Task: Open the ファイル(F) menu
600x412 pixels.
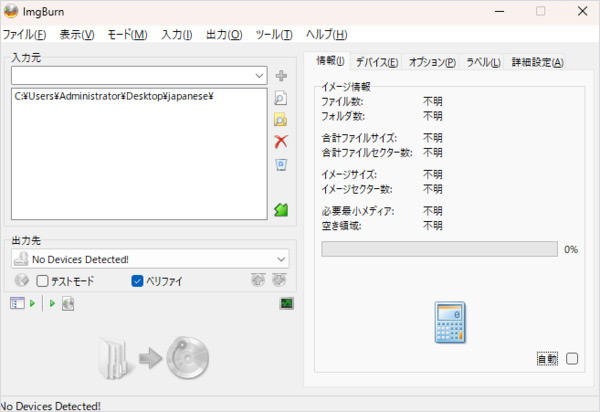Action: [x=24, y=35]
